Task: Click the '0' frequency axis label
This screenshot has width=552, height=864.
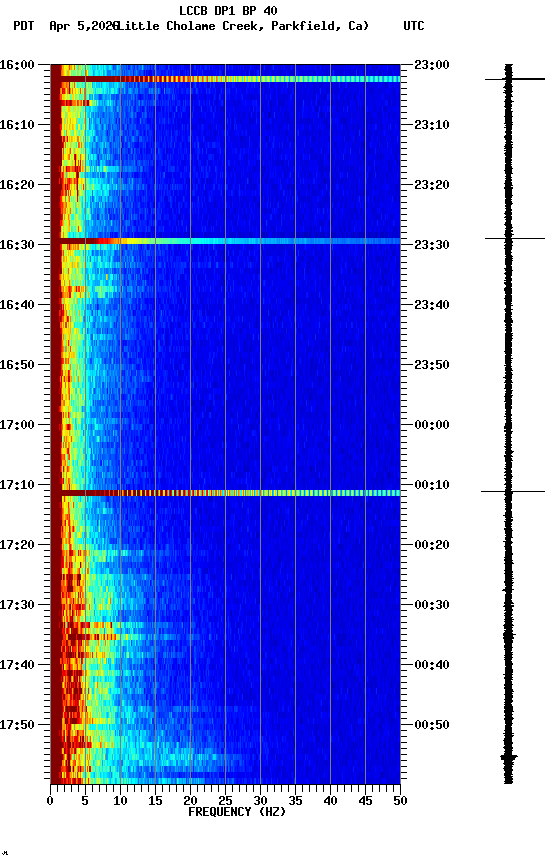Action: (50, 801)
